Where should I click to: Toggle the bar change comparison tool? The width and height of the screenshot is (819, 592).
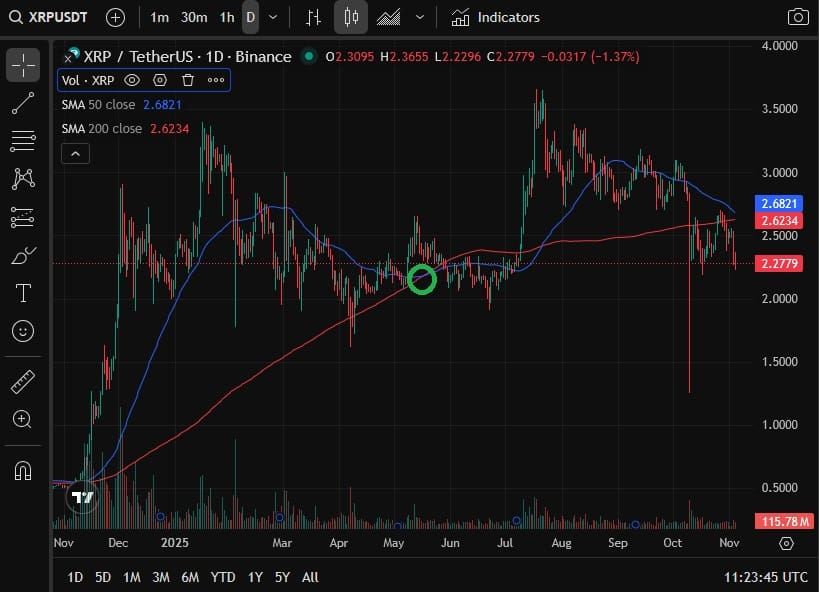[311, 17]
